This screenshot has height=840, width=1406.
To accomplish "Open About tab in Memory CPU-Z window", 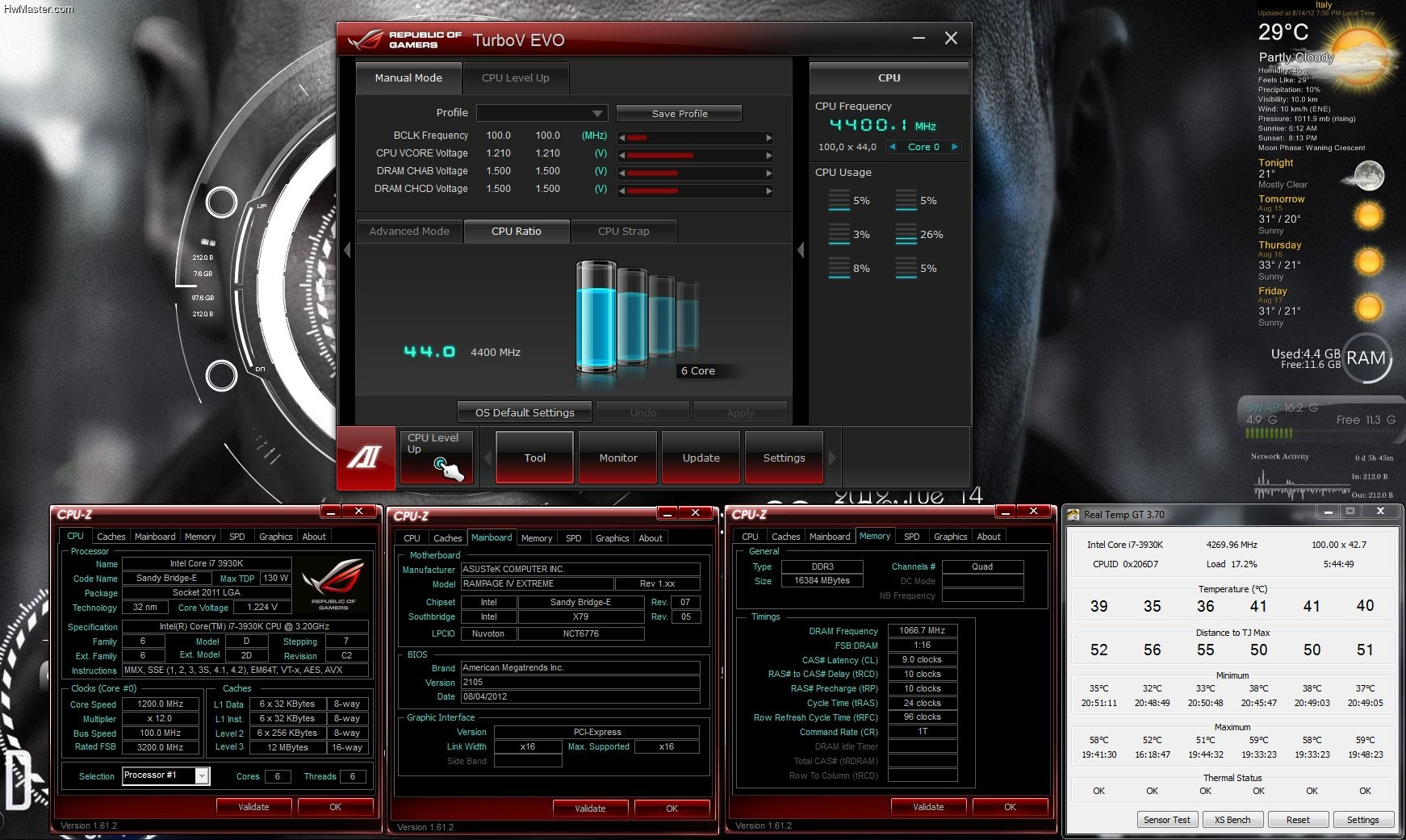I will click(x=989, y=537).
